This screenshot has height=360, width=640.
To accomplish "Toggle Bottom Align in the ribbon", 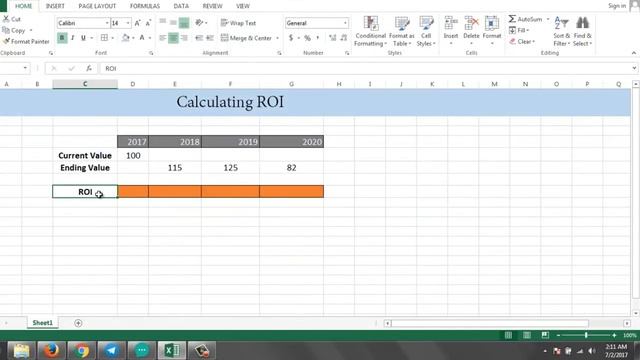I will coord(184,23).
